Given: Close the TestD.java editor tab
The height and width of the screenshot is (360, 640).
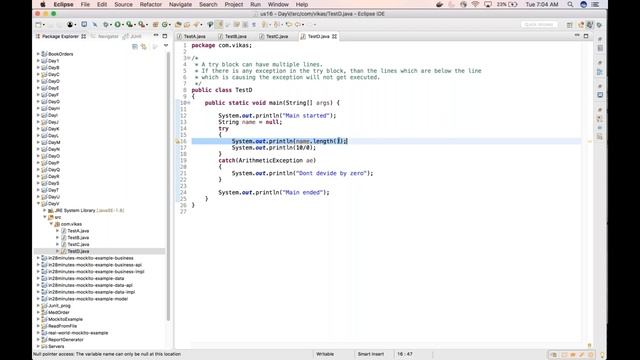Looking at the screenshot, I should (335, 36).
